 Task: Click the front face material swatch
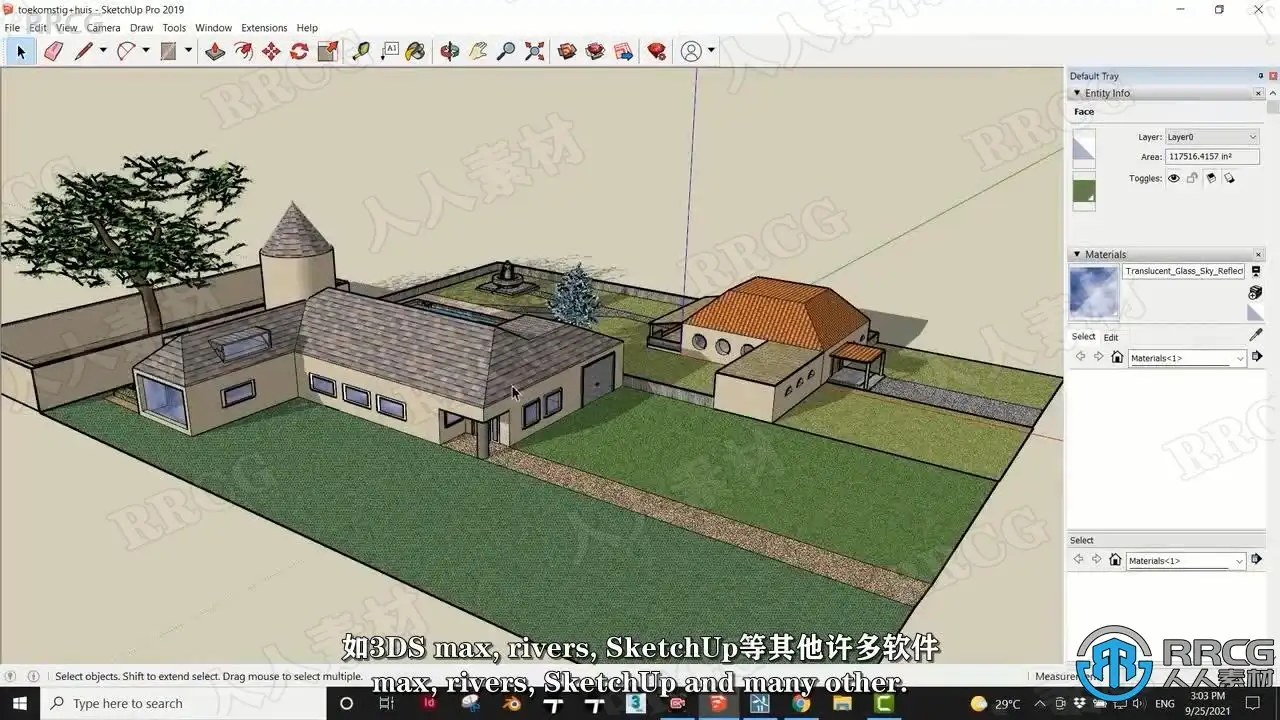1084,149
